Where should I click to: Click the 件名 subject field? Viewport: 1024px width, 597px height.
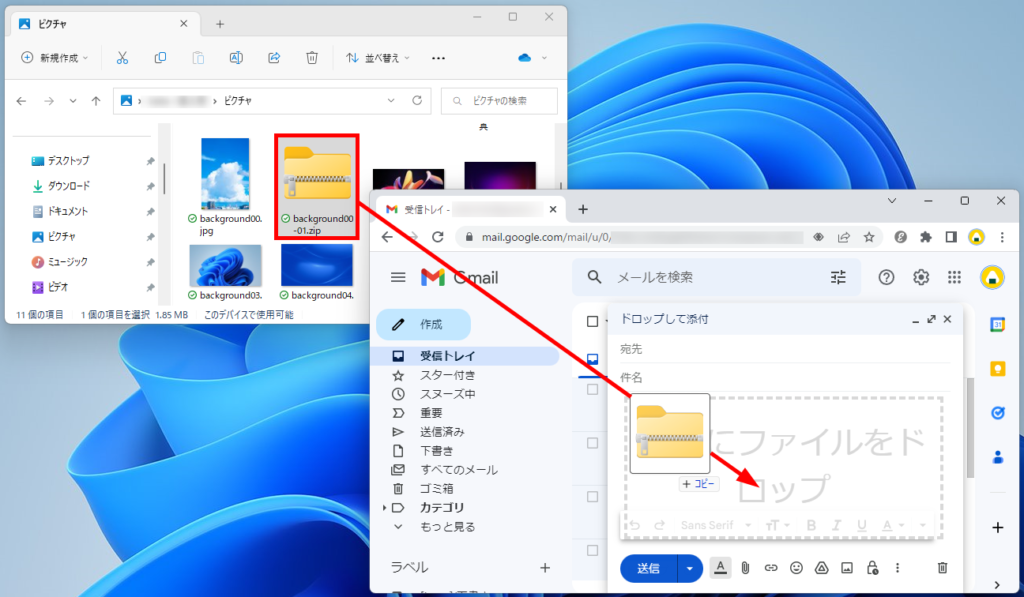[x=784, y=378]
